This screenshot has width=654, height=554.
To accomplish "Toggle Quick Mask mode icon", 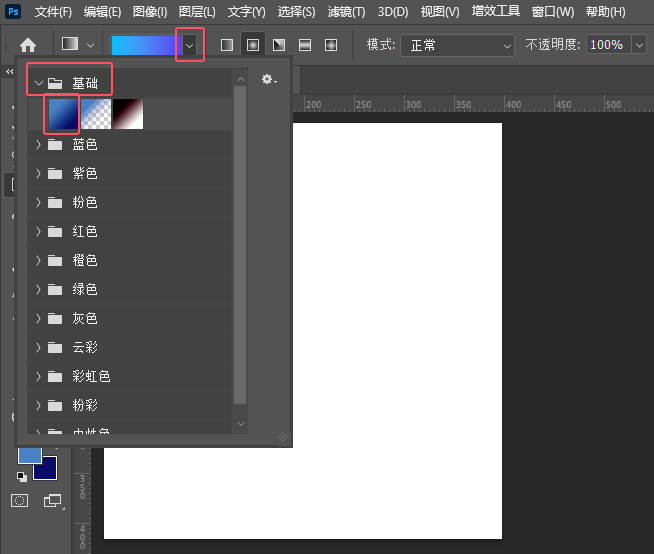I will (x=20, y=501).
